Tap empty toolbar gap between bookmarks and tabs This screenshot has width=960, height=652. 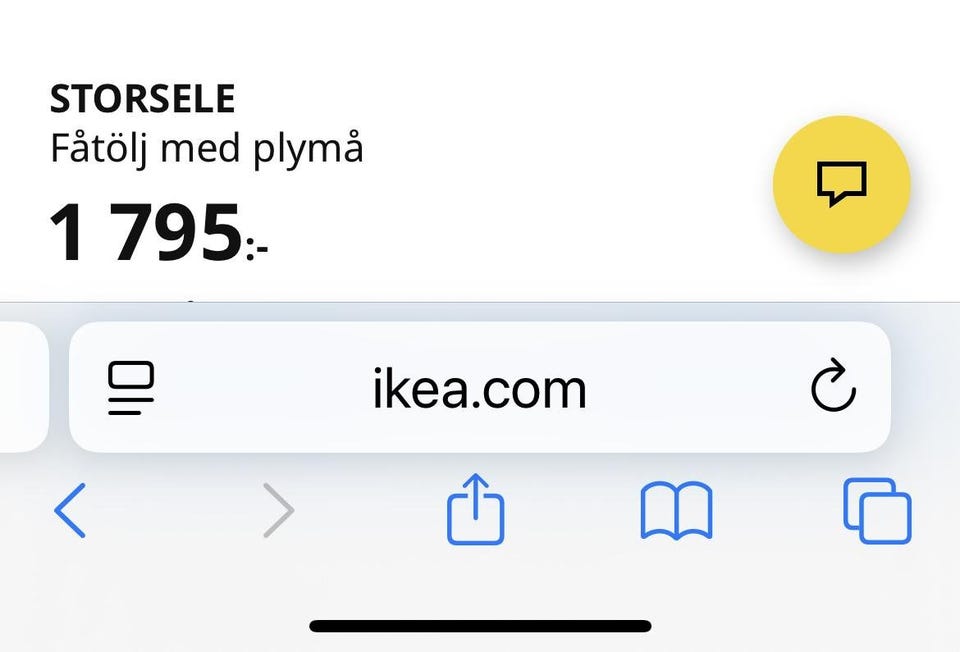[778, 511]
